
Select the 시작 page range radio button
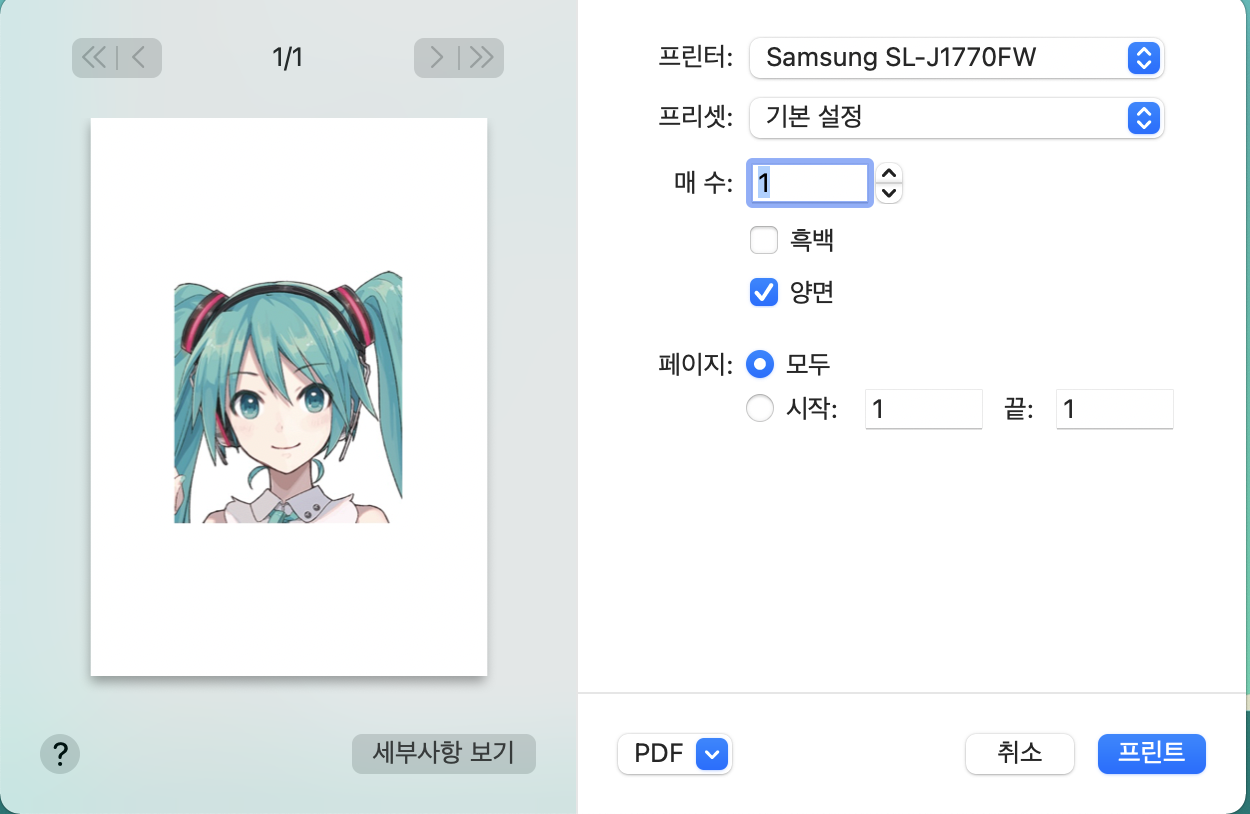click(x=761, y=409)
